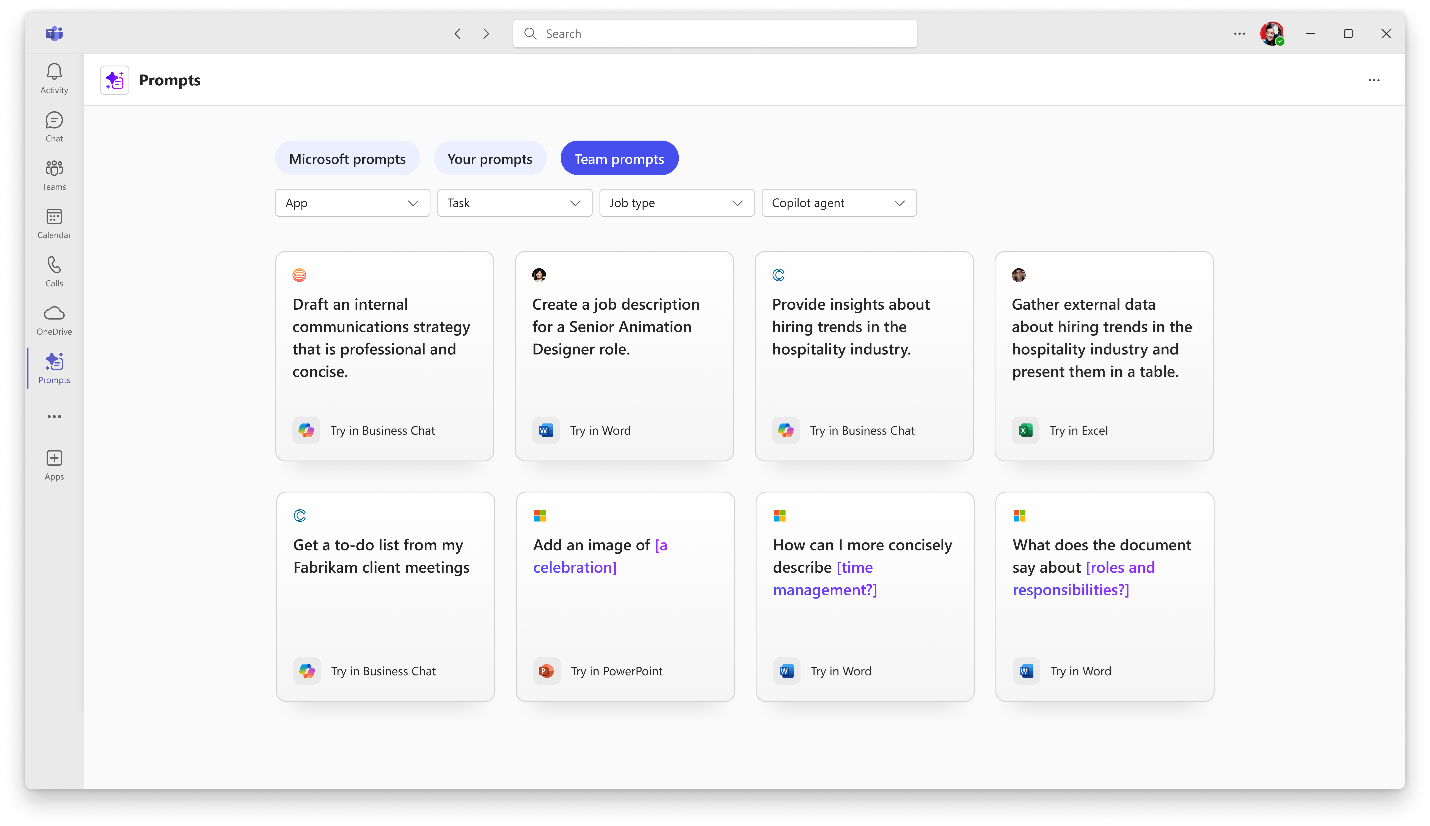Viewport: 1430px width, 826px height.
Task: Select the [roles and responsibilities?] placeholder text
Action: tap(1084, 579)
